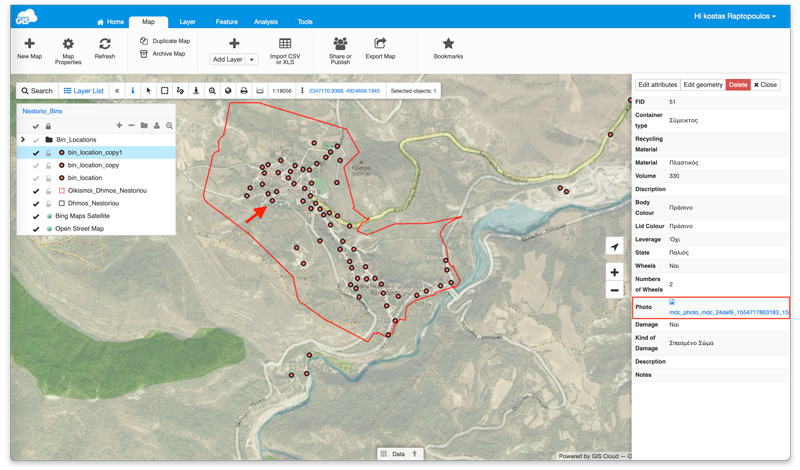Open the Bookmarks star icon
Viewport: 800px width, 470px height.
pyautogui.click(x=448, y=44)
